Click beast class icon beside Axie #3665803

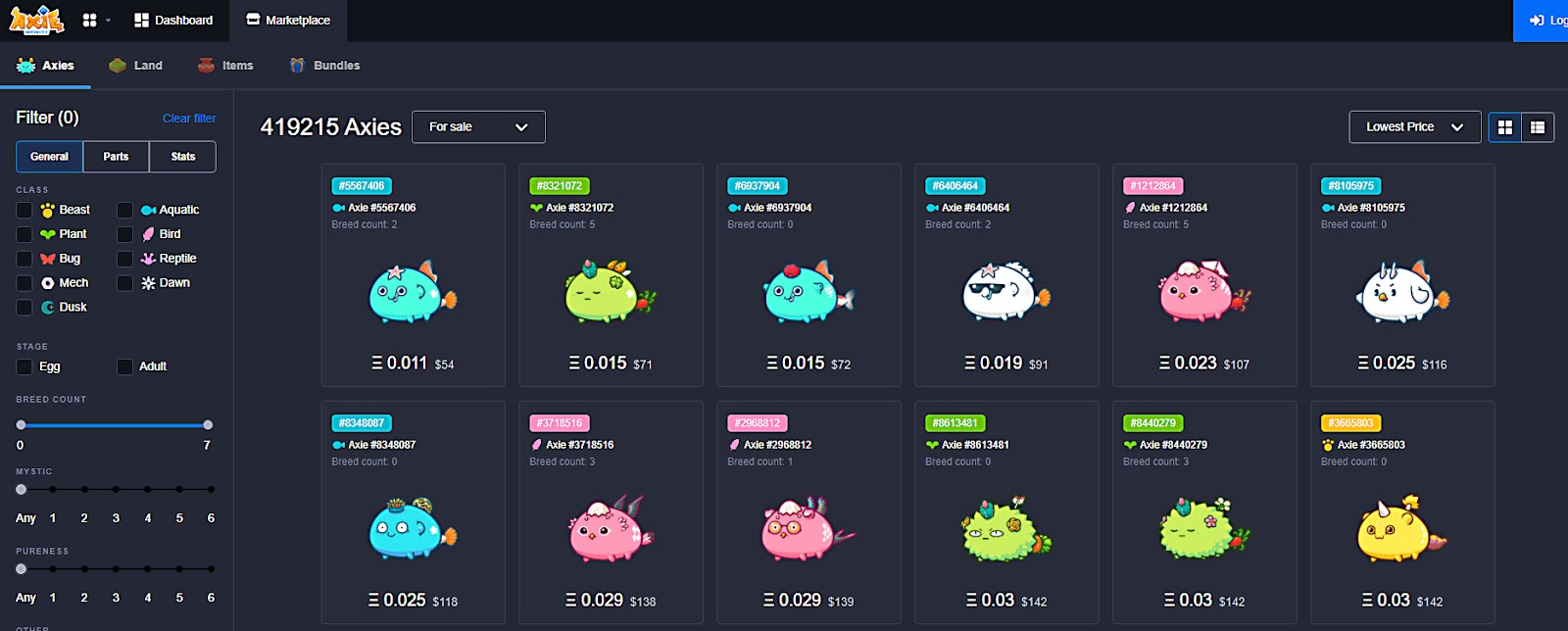tap(1328, 445)
